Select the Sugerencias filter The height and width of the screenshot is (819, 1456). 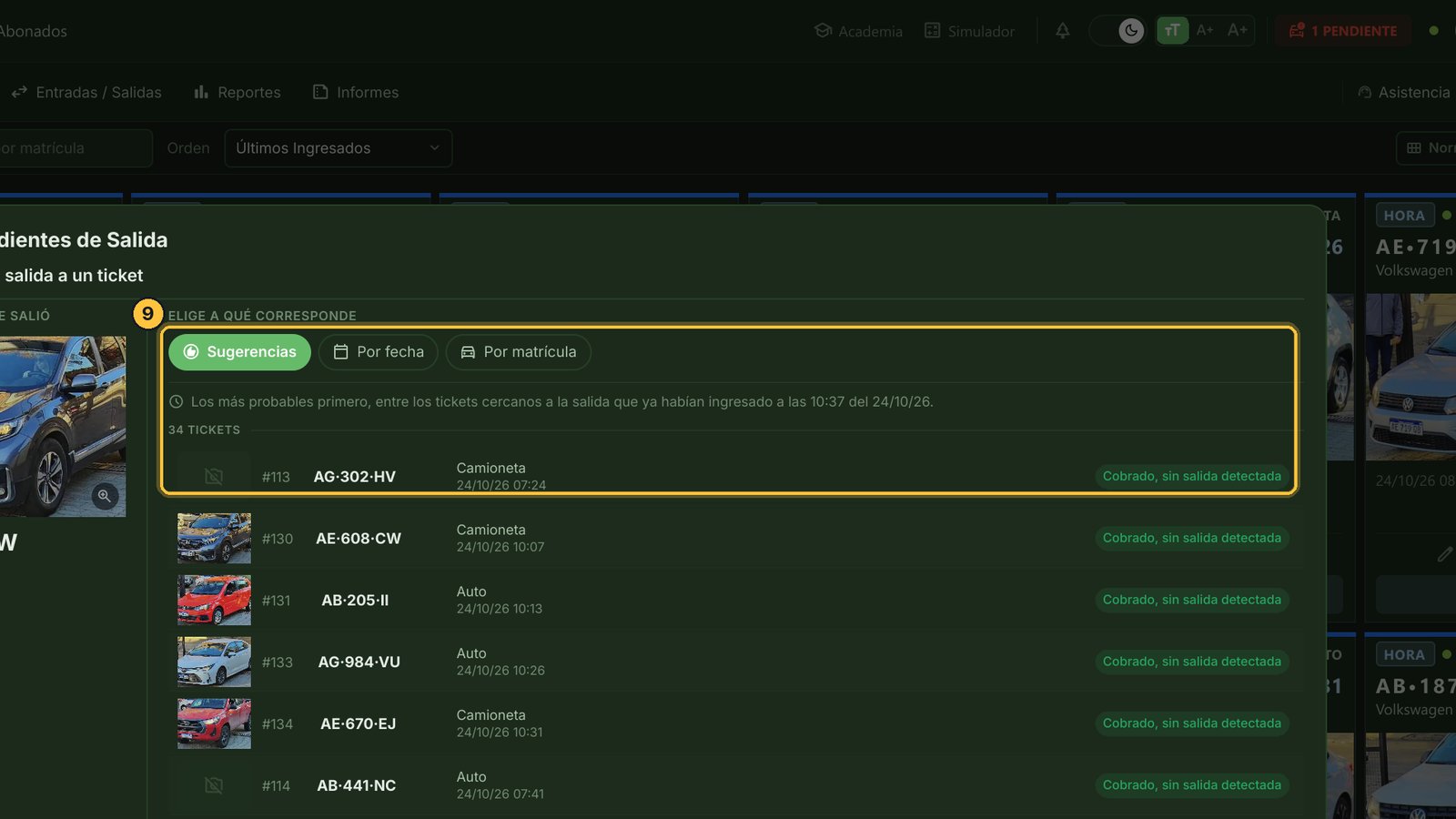(x=239, y=352)
